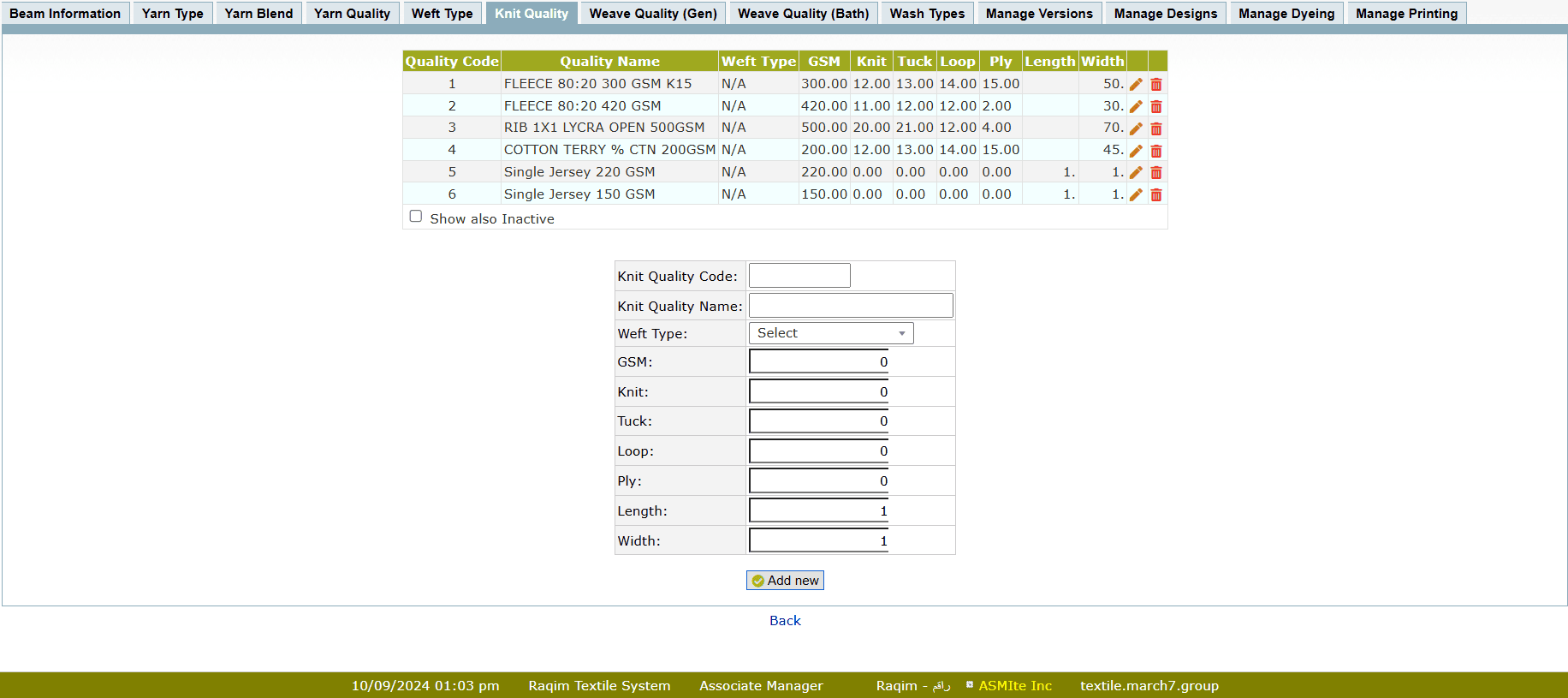Image resolution: width=1568 pixels, height=698 pixels.
Task: Open the ASMIte Inc footer link
Action: coord(1015,685)
